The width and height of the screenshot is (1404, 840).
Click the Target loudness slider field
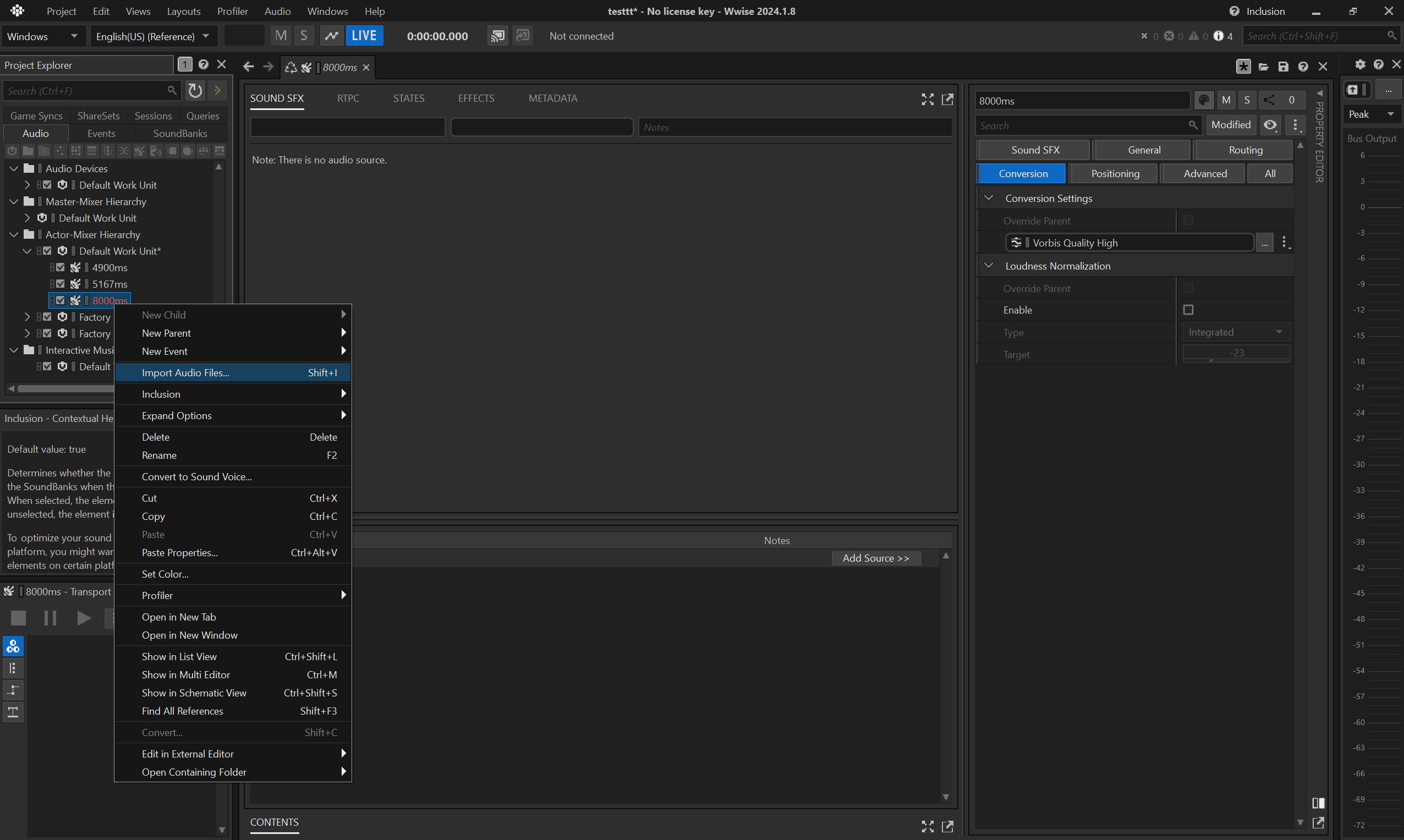coord(1236,353)
